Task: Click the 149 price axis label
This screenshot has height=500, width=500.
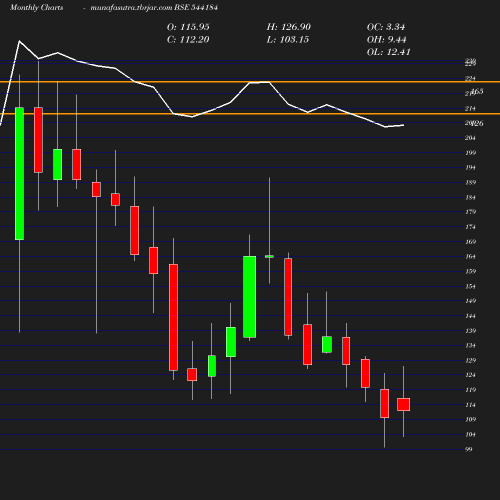Action: click(470, 301)
